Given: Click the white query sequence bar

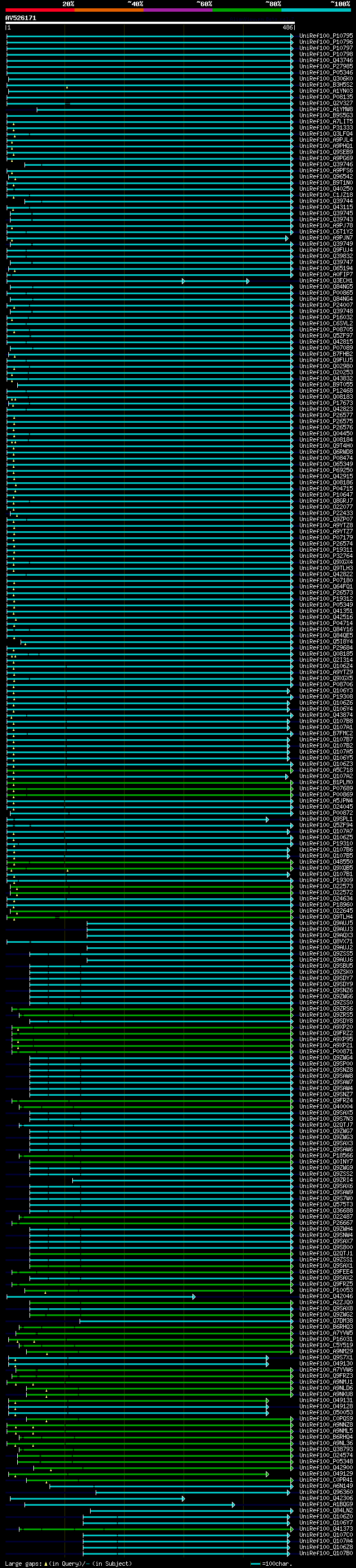Looking at the screenshot, I should (x=150, y=23).
